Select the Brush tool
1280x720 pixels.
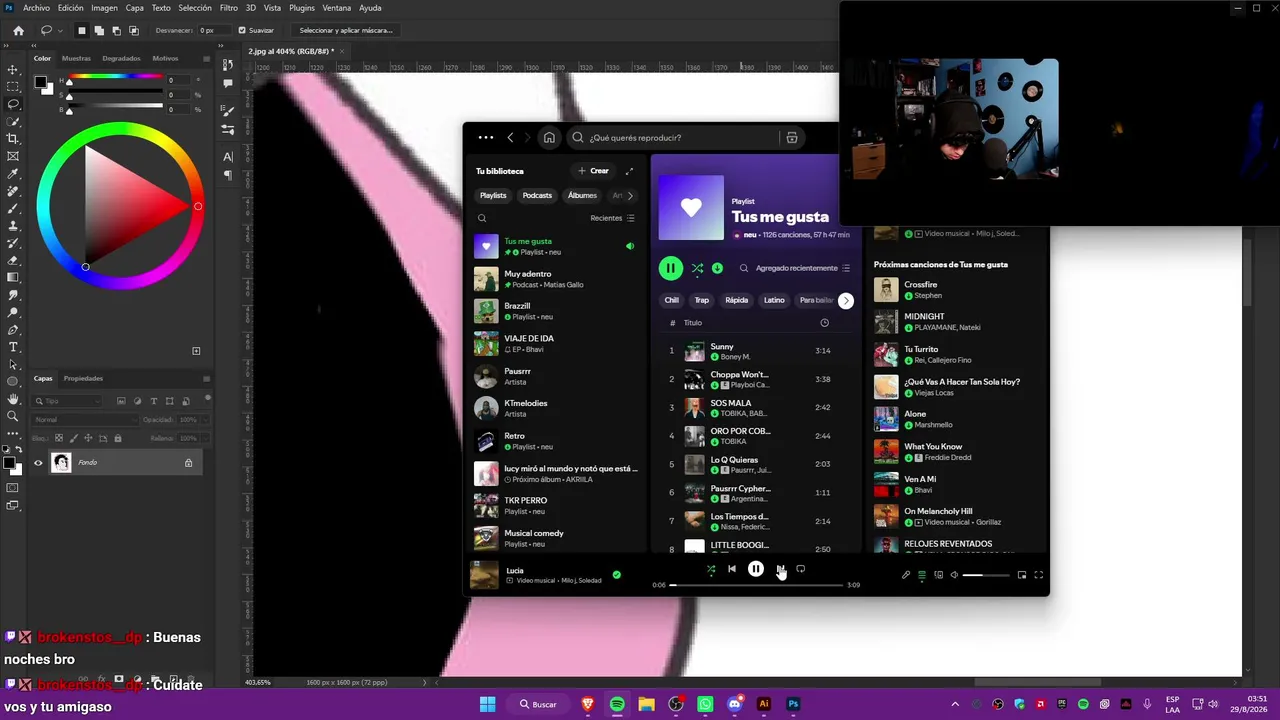tap(13, 208)
